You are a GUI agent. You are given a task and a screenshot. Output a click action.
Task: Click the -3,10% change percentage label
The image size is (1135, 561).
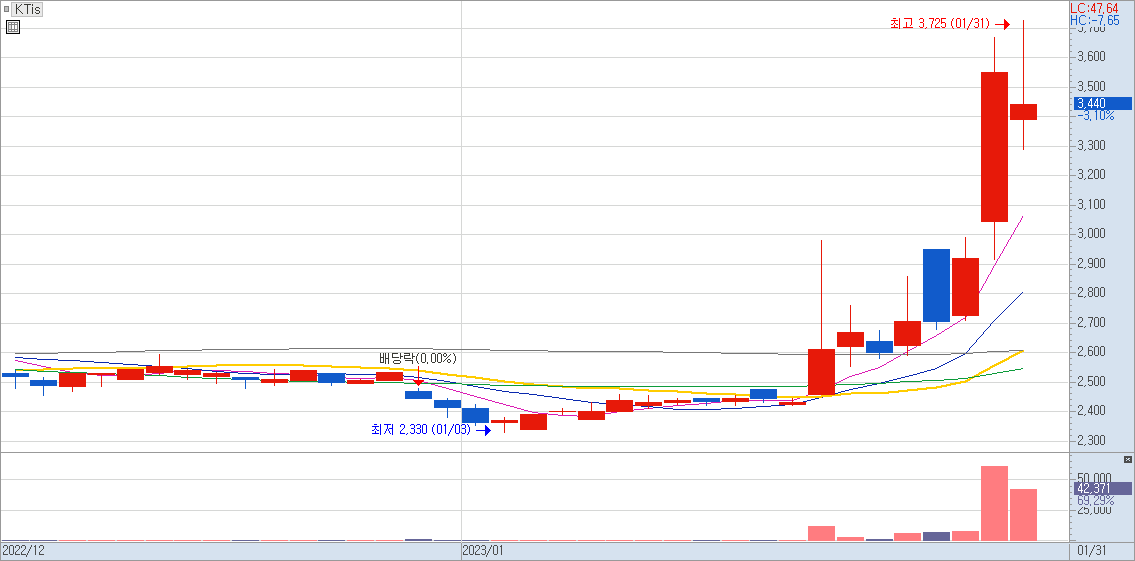pos(1096,116)
